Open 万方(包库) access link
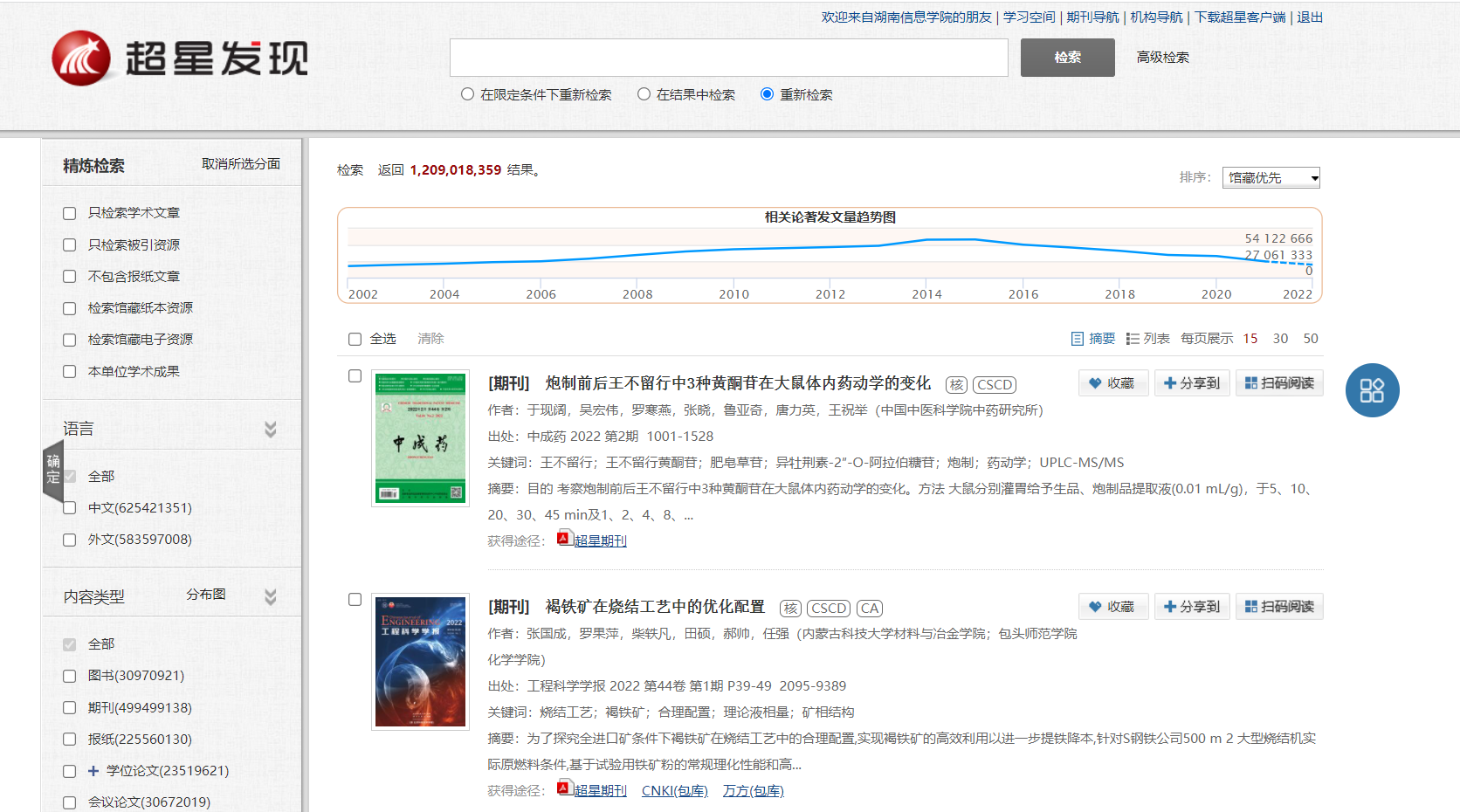 pyautogui.click(x=754, y=791)
